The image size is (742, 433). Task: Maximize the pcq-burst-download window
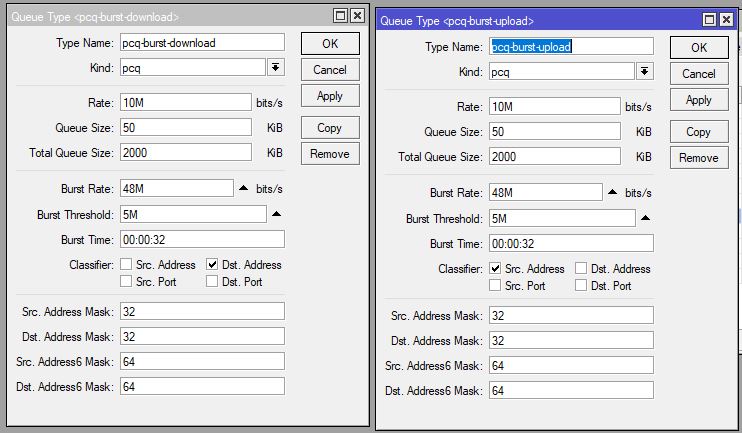[x=340, y=16]
